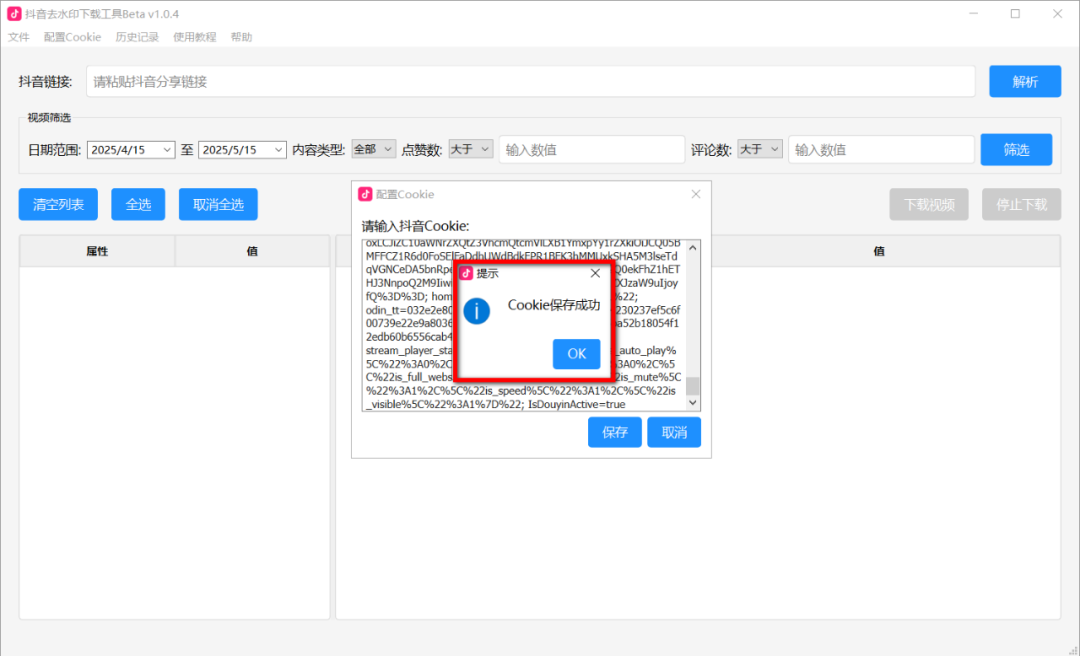Click 保存 in the Cookie dialog
Viewport: 1080px width, 656px height.
[x=614, y=432]
